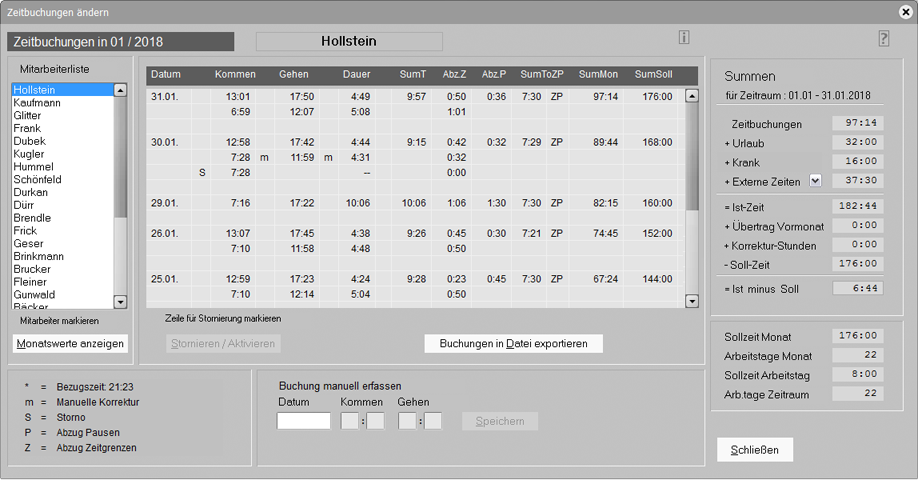The height and width of the screenshot is (480, 918).
Task: Click the Ist-Zeit value 182:44
Action: (x=858, y=206)
